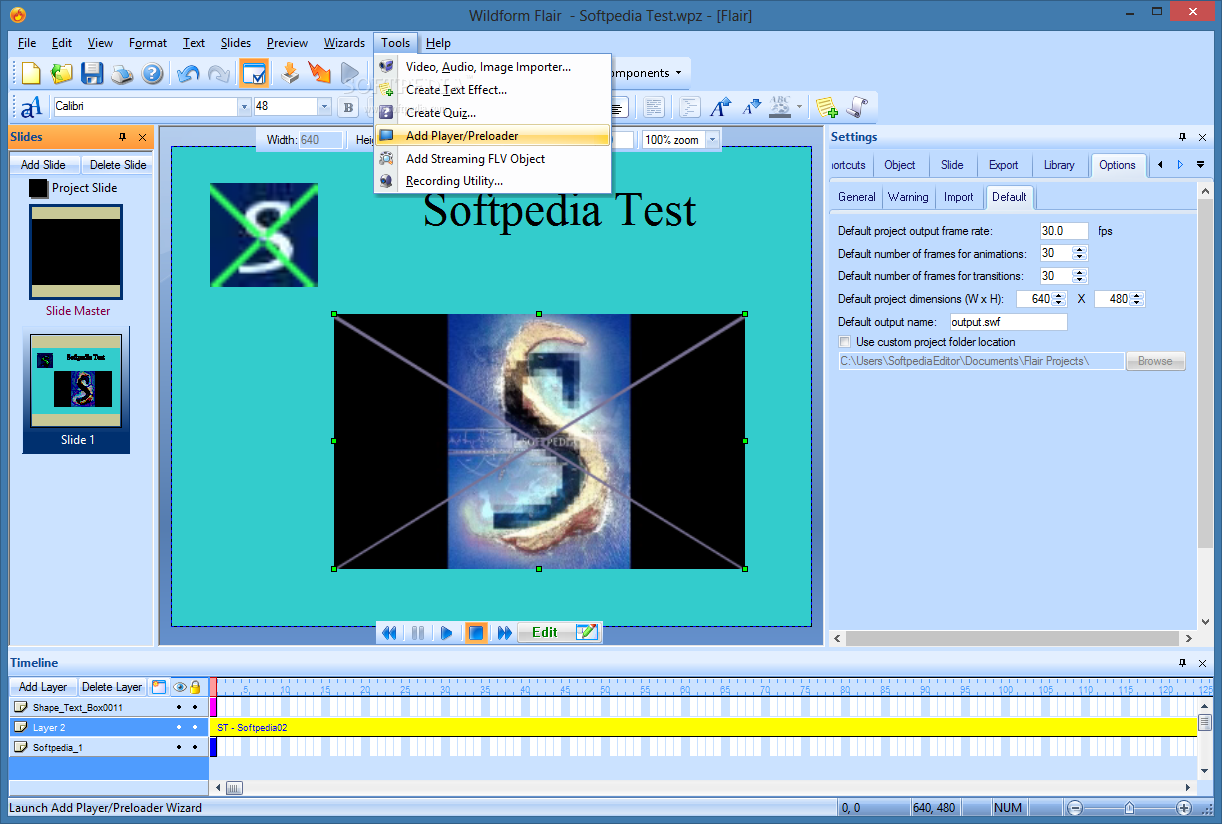
Task: Switch to the Export settings tab
Action: (x=1003, y=165)
